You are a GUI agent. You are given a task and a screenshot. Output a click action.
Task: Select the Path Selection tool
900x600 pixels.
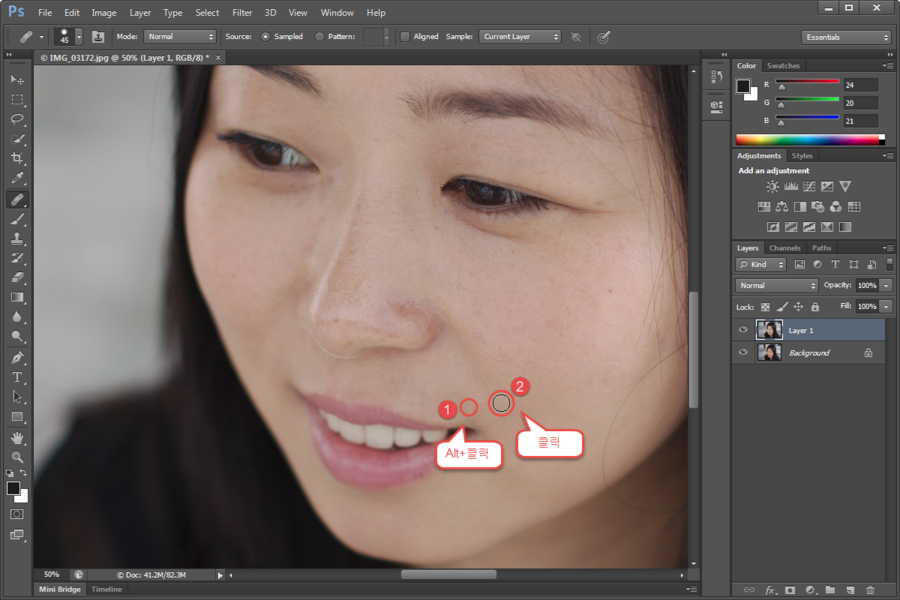point(17,397)
